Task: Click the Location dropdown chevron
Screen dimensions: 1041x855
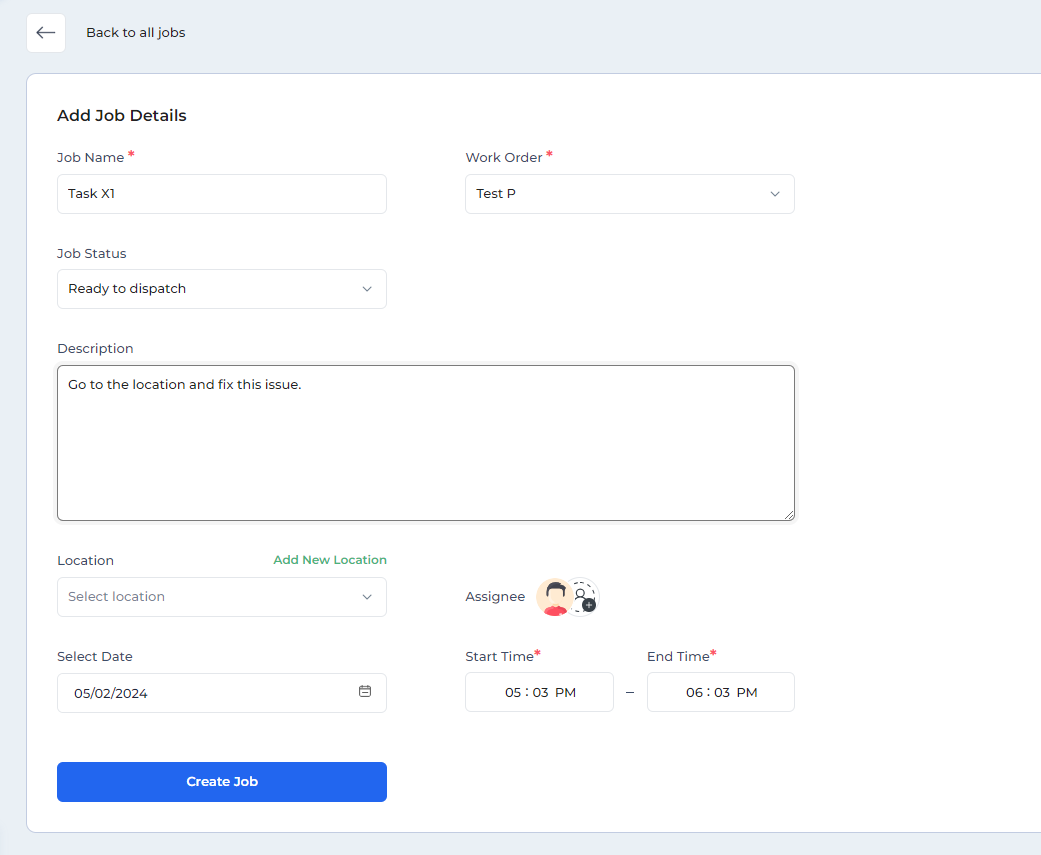Action: (x=369, y=596)
